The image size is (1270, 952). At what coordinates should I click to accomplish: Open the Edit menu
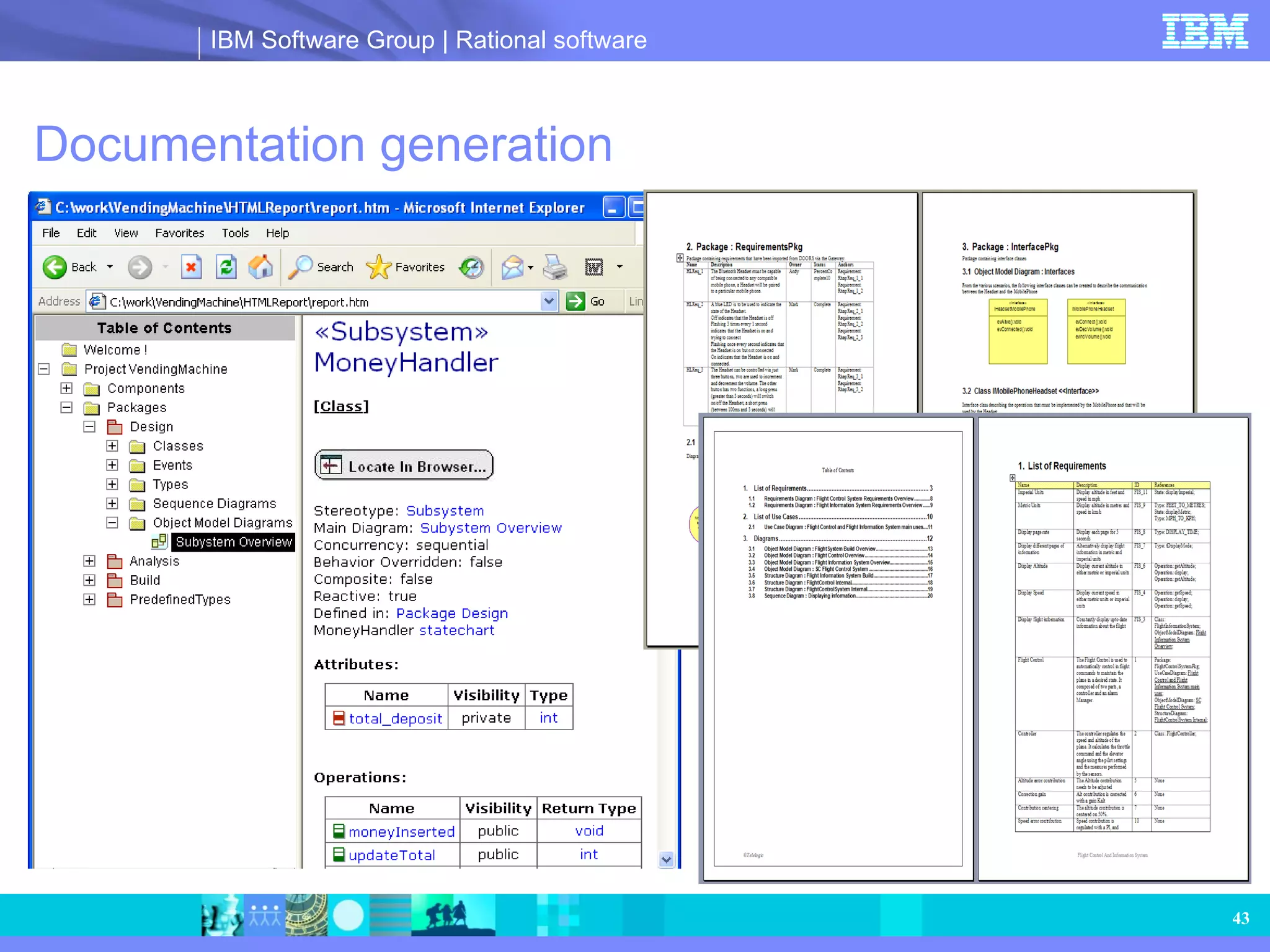tap(86, 233)
